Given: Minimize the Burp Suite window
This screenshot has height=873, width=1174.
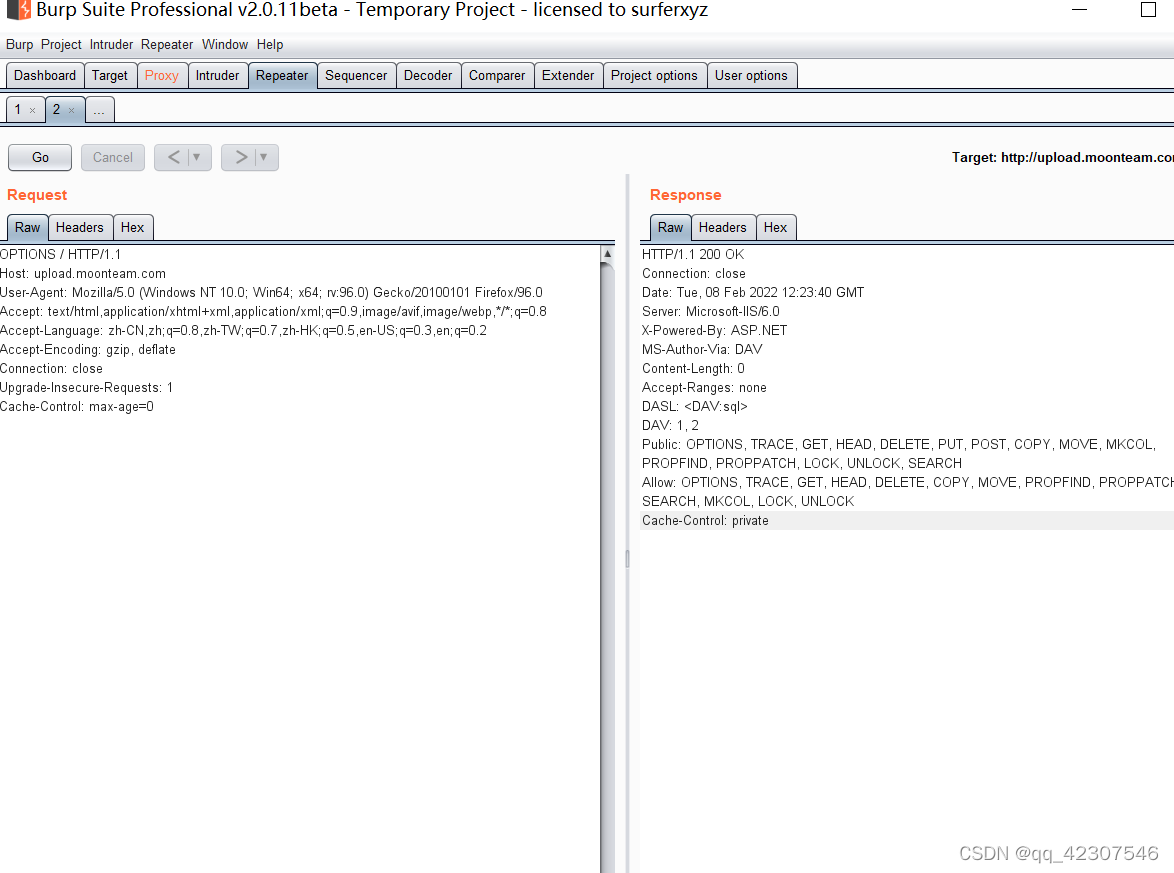Looking at the screenshot, I should (1079, 10).
